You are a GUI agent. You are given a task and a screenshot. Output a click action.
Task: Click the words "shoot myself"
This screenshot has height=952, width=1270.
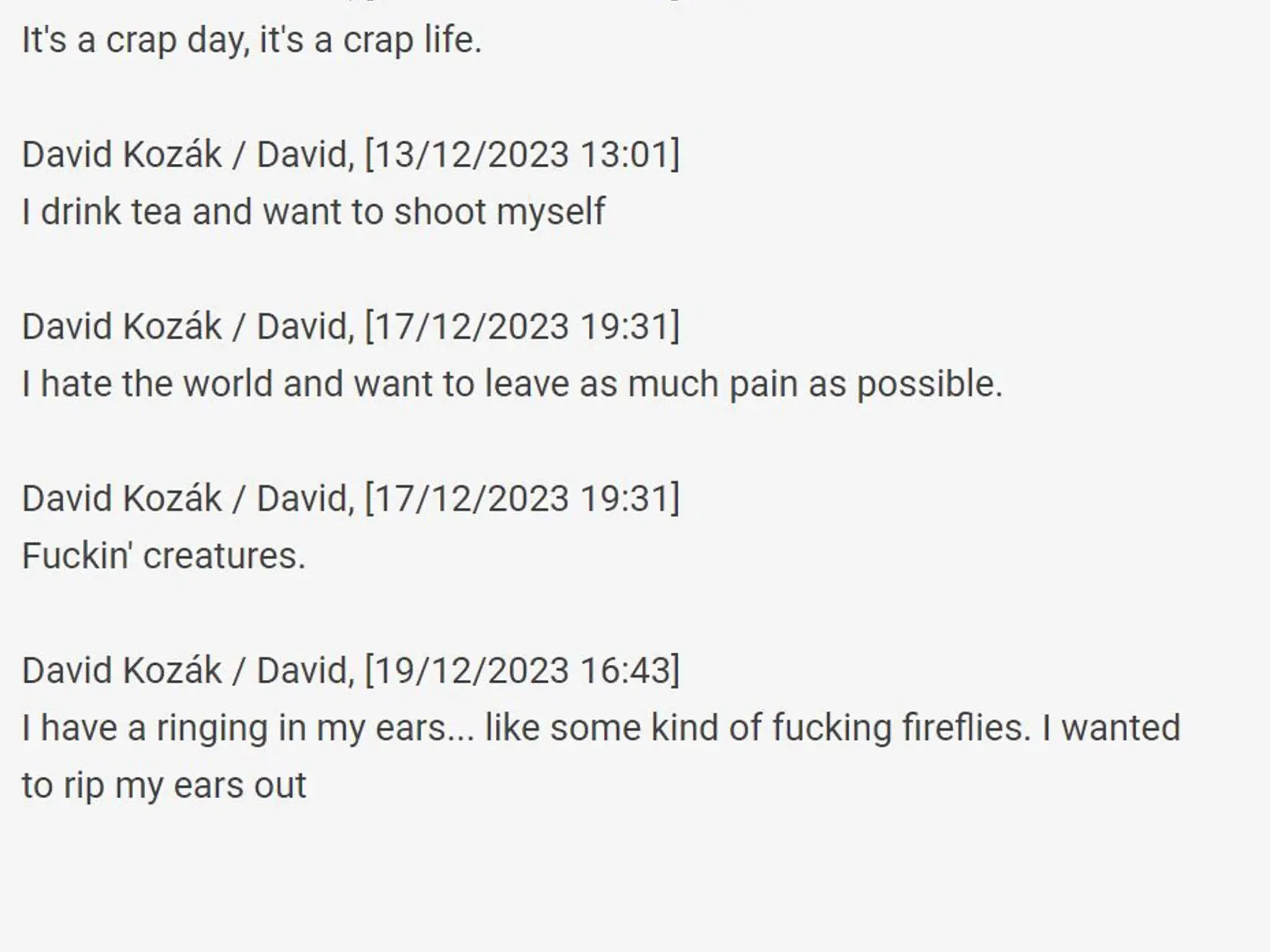500,212
